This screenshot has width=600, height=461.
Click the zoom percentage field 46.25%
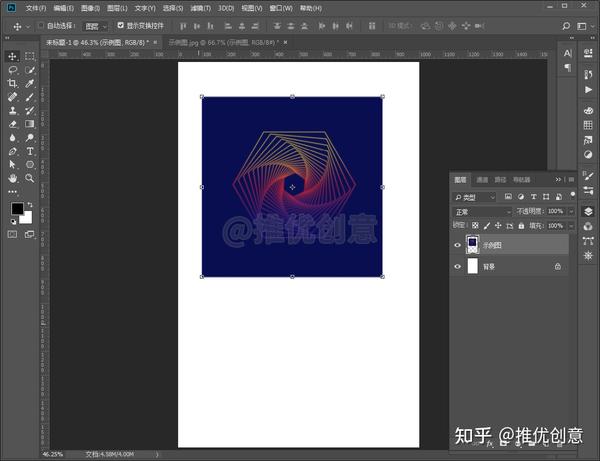tap(52, 454)
